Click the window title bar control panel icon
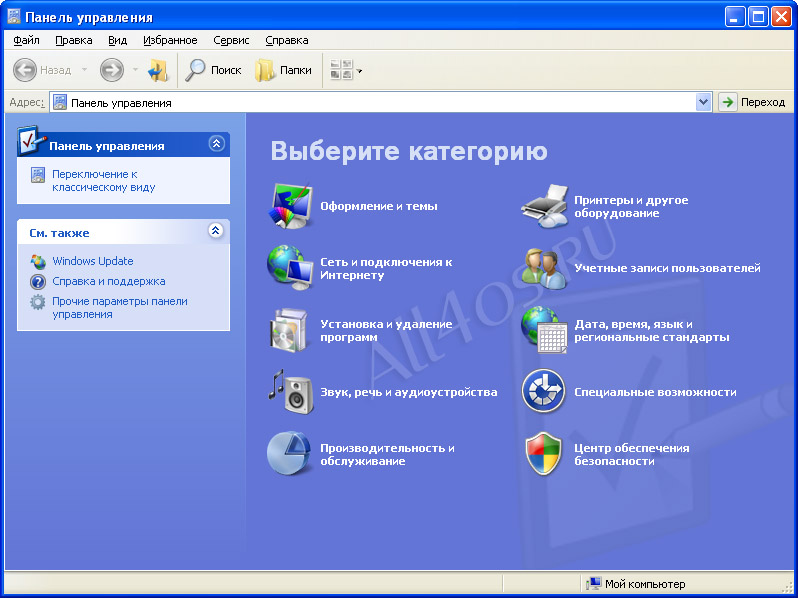 click(x=13, y=17)
